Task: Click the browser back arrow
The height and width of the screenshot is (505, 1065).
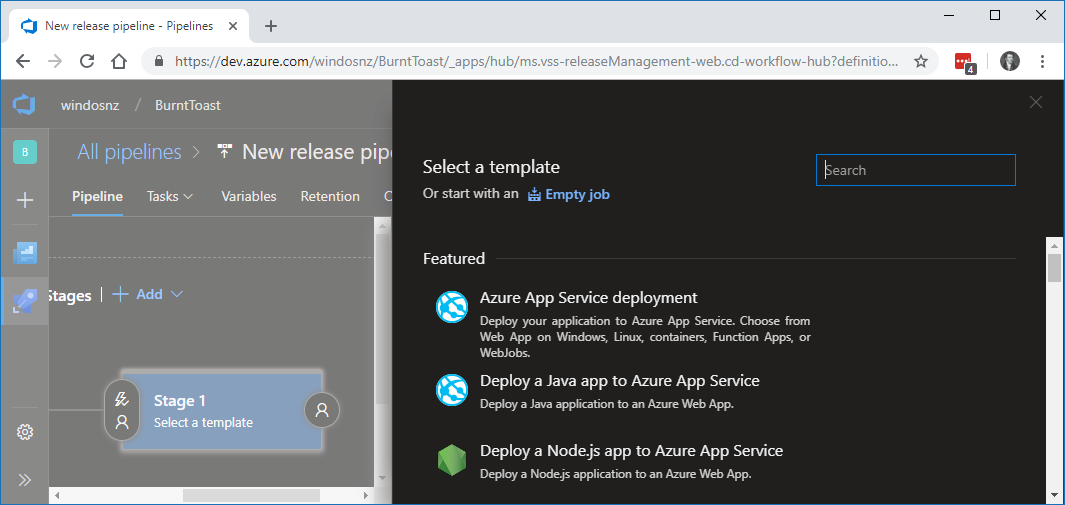Action: pos(23,61)
